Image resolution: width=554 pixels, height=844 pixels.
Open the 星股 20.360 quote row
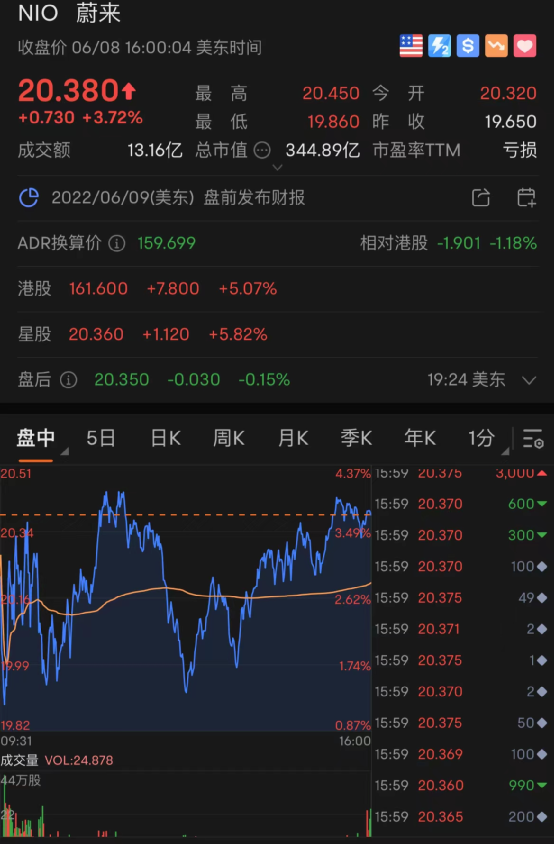(277, 335)
